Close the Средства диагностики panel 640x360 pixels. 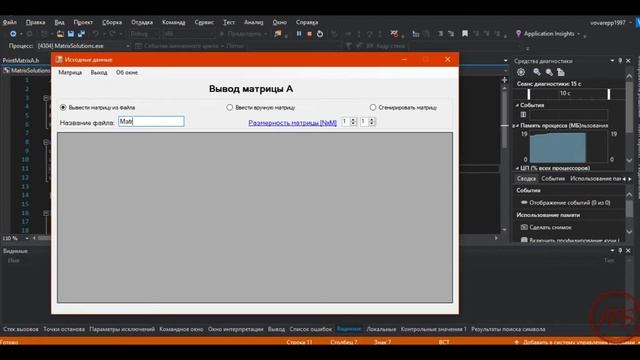tap(628, 60)
